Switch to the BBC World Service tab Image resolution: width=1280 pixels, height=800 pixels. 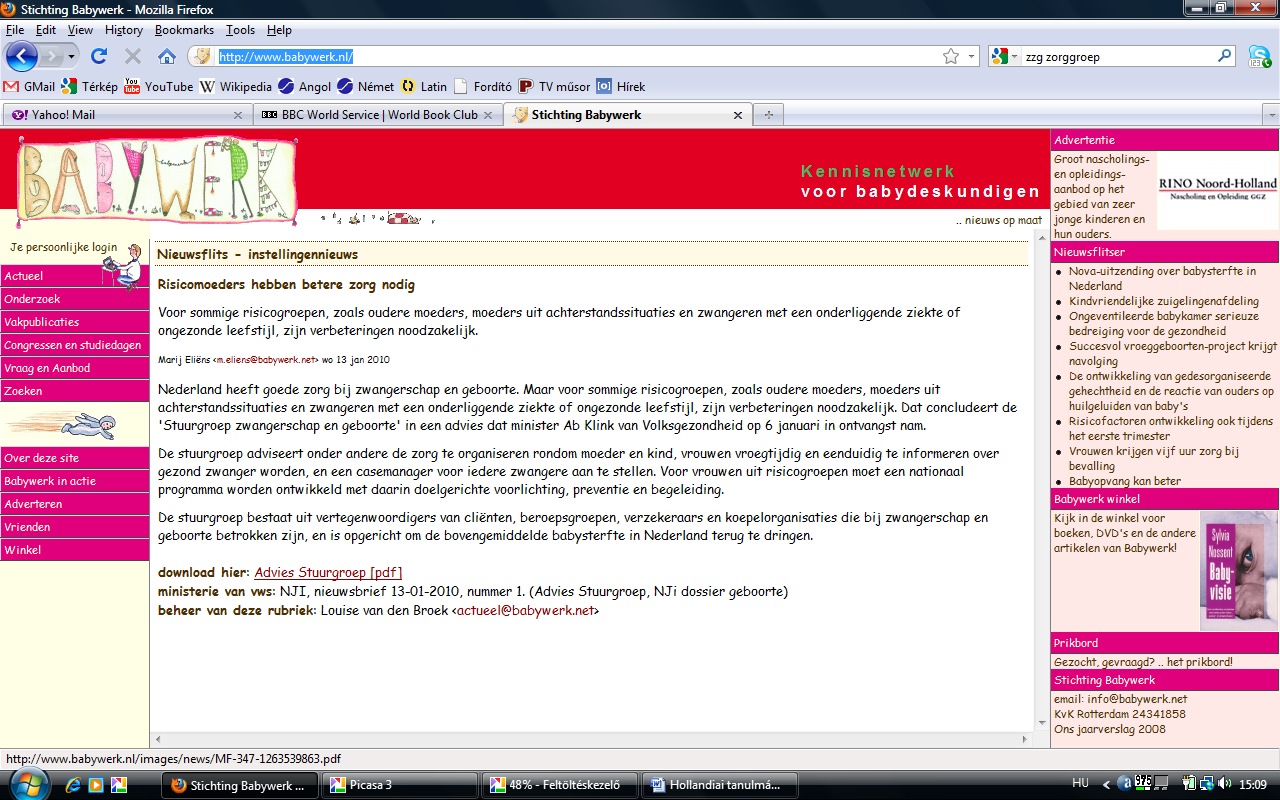click(x=376, y=115)
